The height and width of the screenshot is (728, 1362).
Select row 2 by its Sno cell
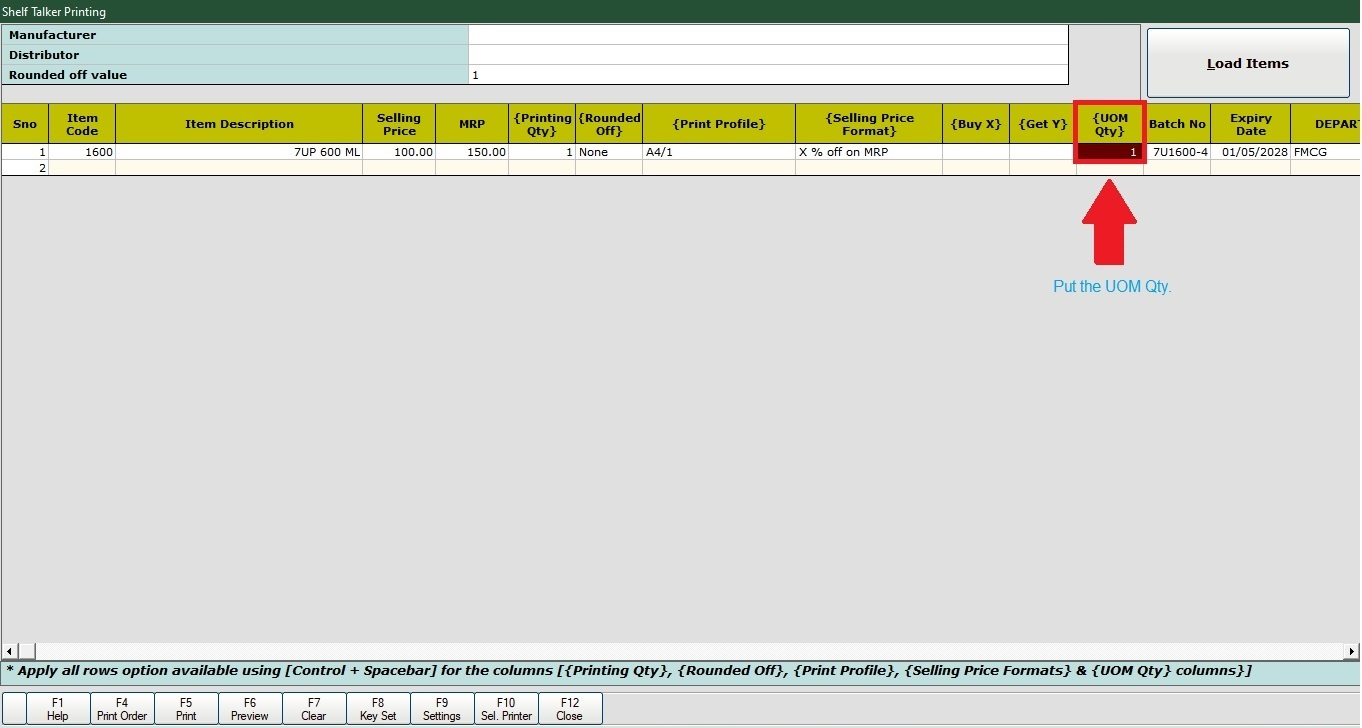25,168
